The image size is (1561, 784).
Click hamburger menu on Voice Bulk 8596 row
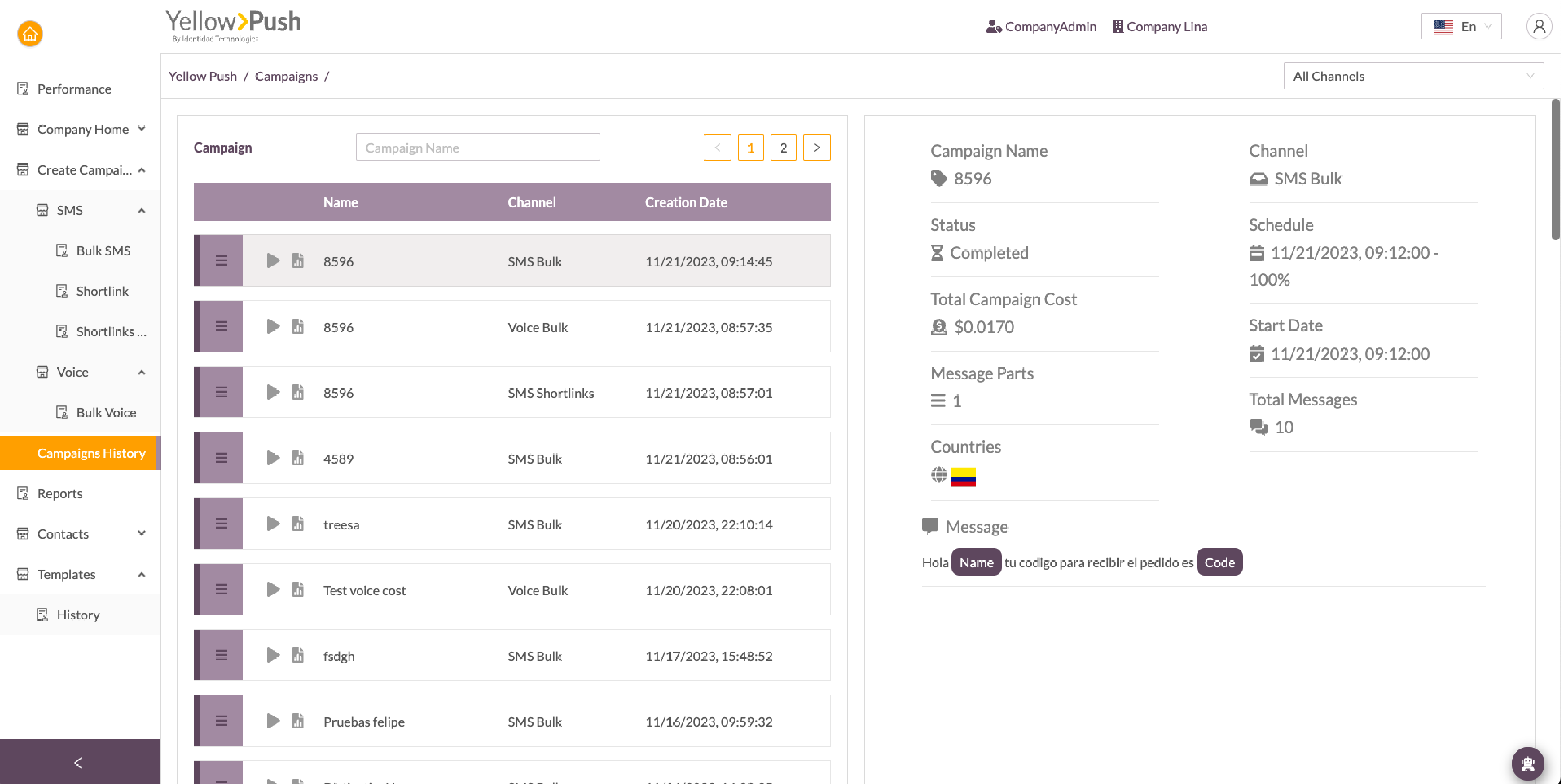pos(221,327)
